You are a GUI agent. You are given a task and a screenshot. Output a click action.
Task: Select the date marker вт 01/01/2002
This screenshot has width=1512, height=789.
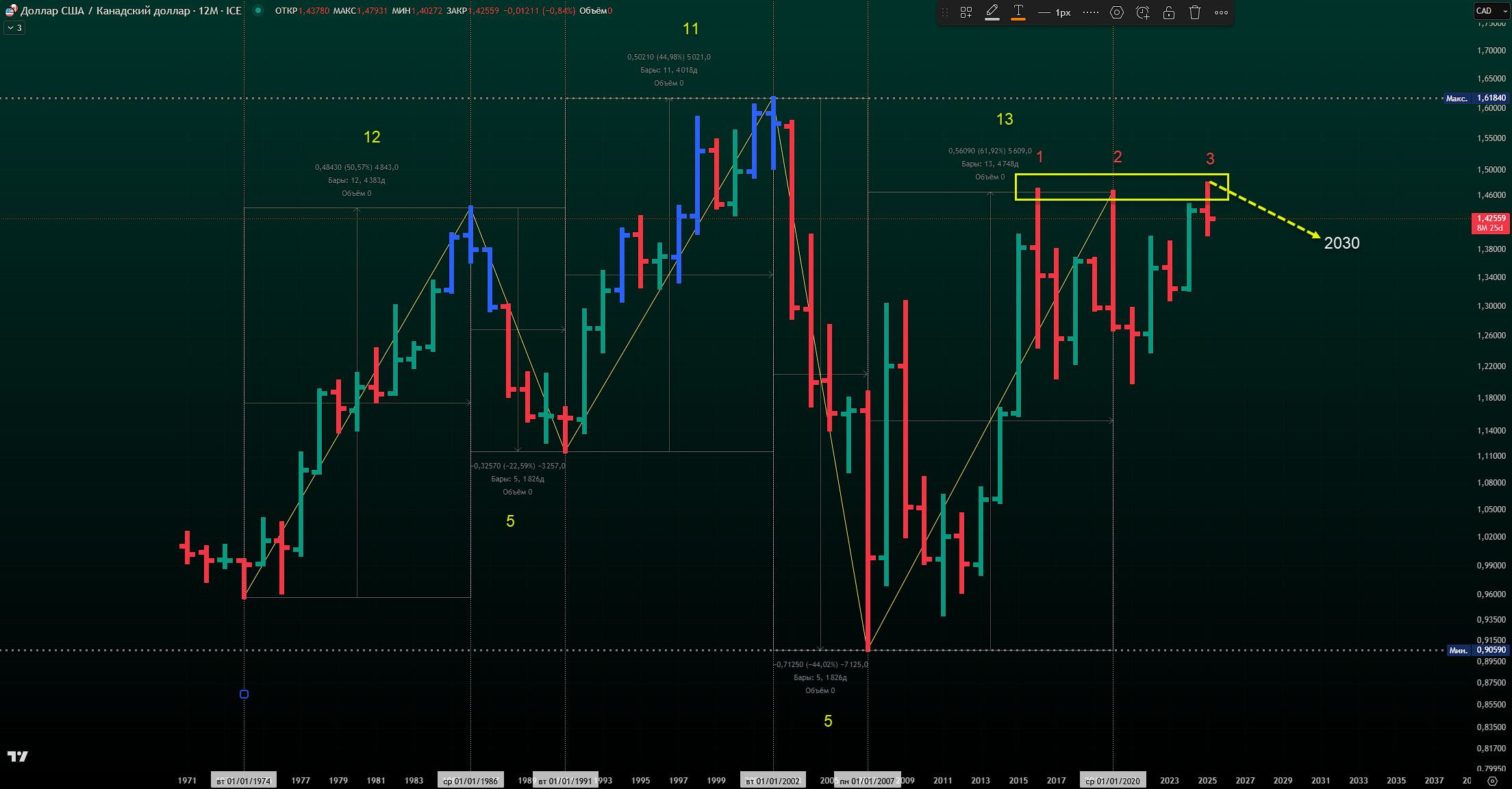coord(772,781)
